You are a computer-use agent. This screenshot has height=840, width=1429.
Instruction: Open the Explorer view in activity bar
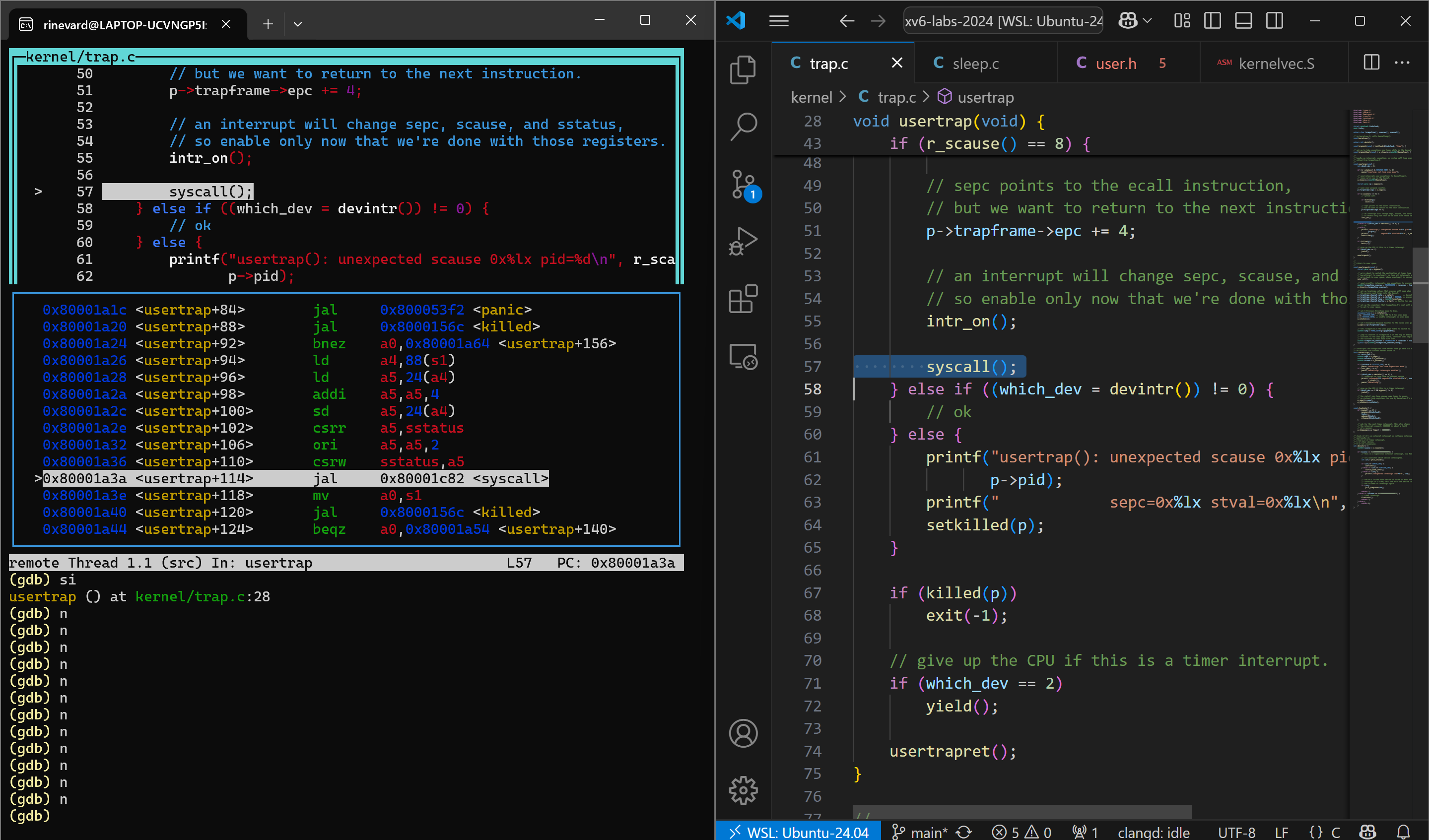(x=743, y=70)
